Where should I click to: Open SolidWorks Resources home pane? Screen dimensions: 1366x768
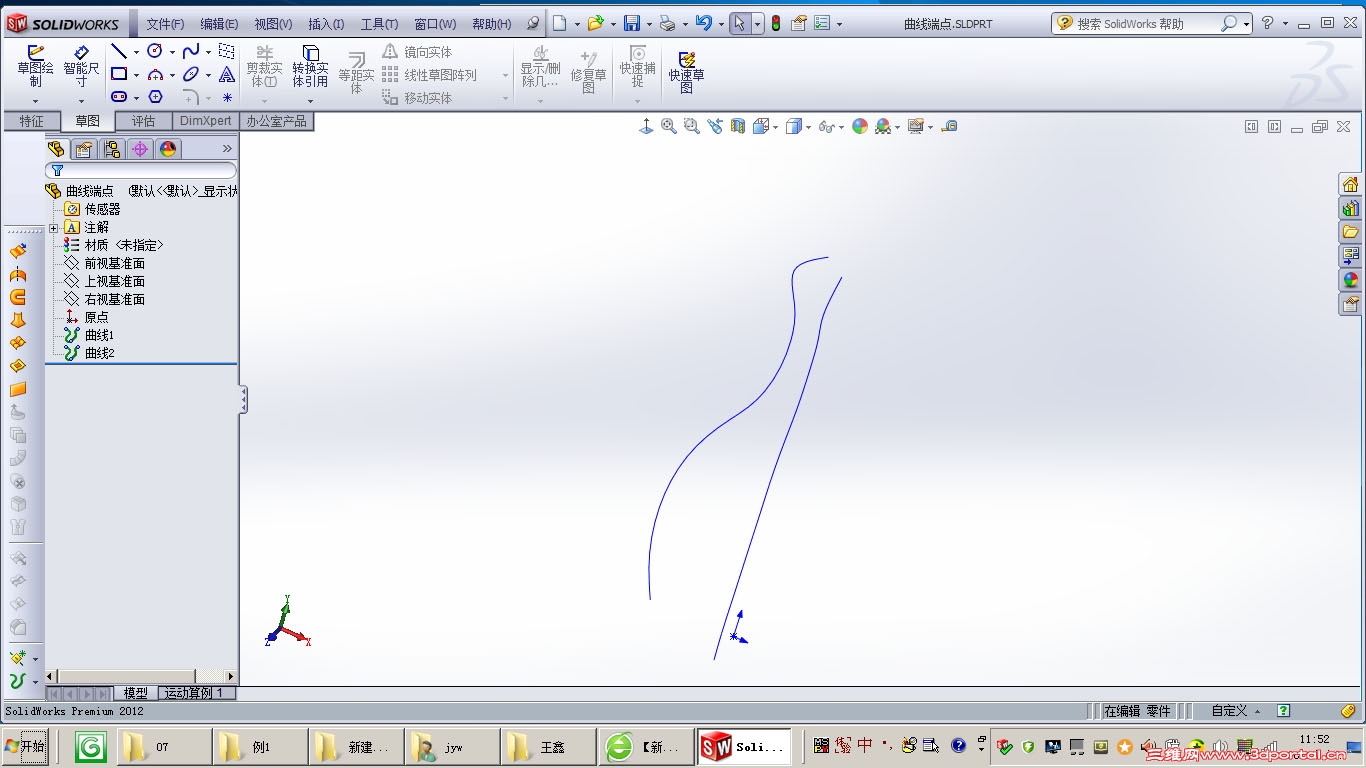click(1351, 184)
